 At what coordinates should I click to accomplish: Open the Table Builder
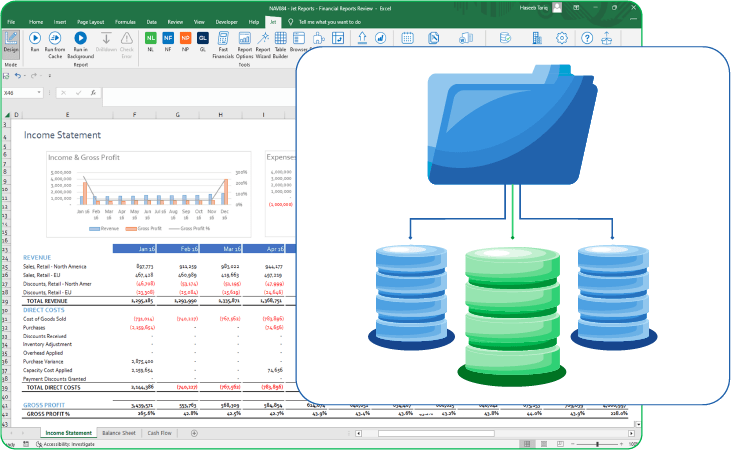coord(281,45)
